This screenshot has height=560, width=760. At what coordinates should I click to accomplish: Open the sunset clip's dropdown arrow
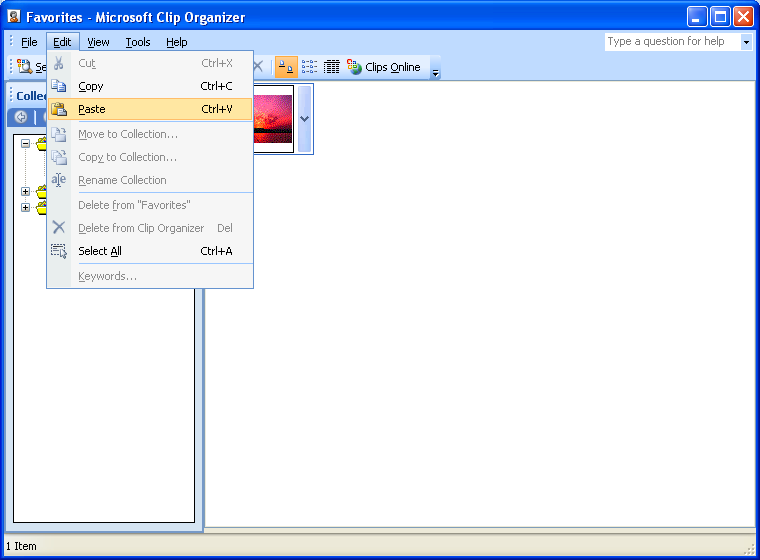point(304,119)
